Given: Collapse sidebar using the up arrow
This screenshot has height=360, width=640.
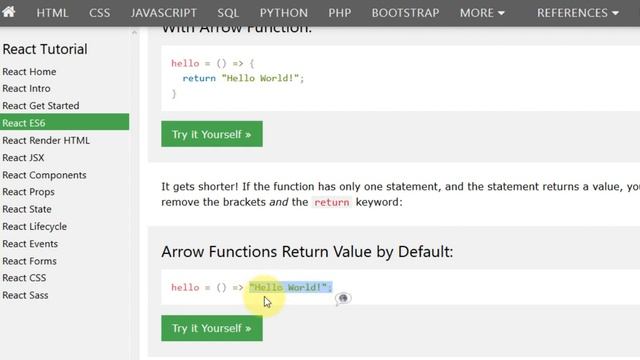Looking at the screenshot, I should point(134,32).
